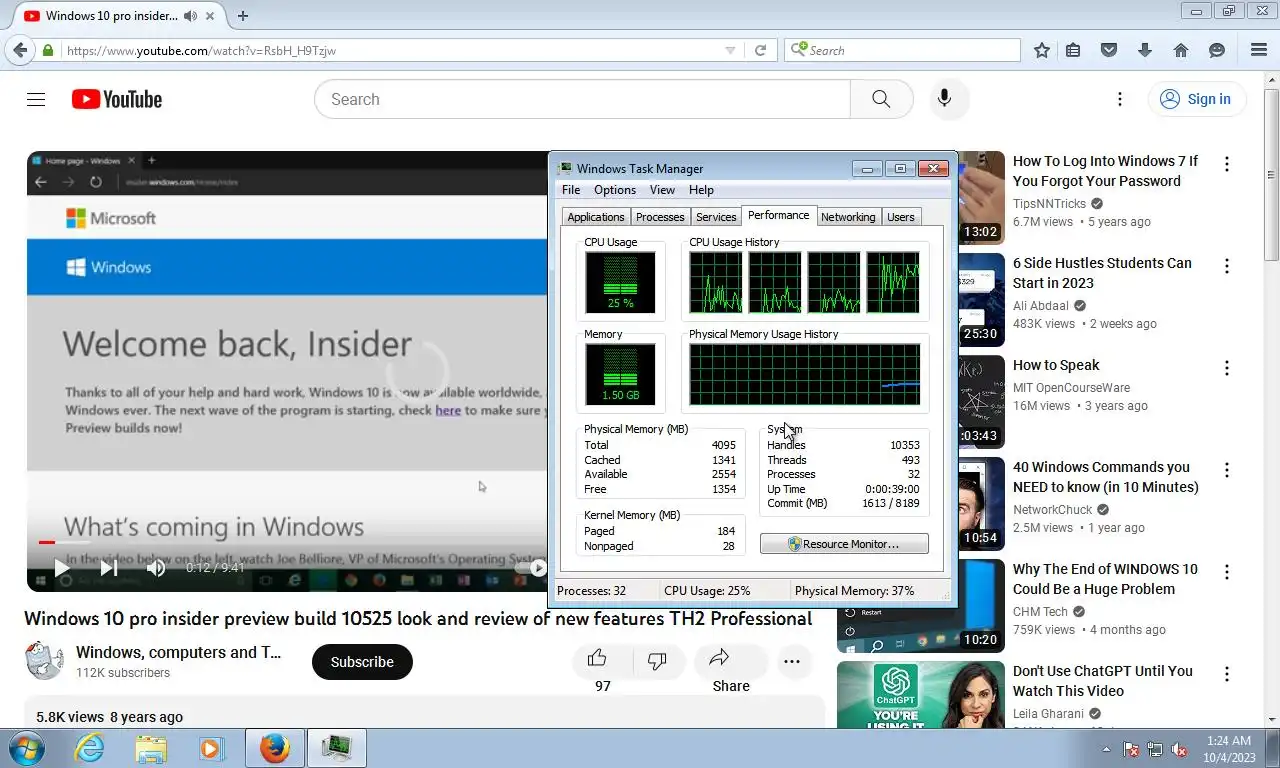Open the Firefox hamburger menu
Image resolution: width=1280 pixels, height=768 pixels.
coord(1259,50)
